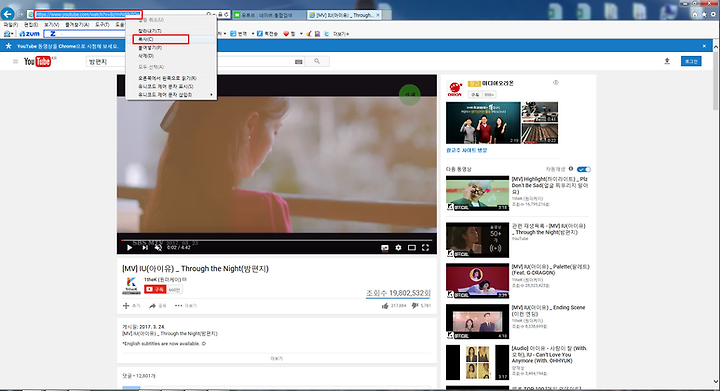Dislike the video with thumbs down
The height and width of the screenshot is (391, 720).
click(415, 306)
